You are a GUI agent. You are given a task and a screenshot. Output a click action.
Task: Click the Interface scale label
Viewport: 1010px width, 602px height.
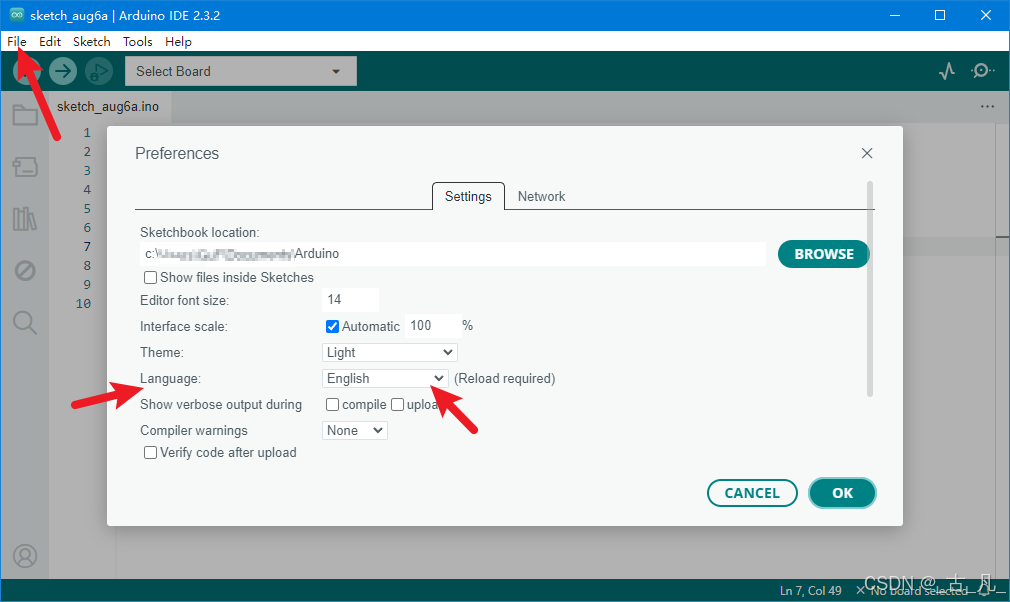[x=184, y=326]
